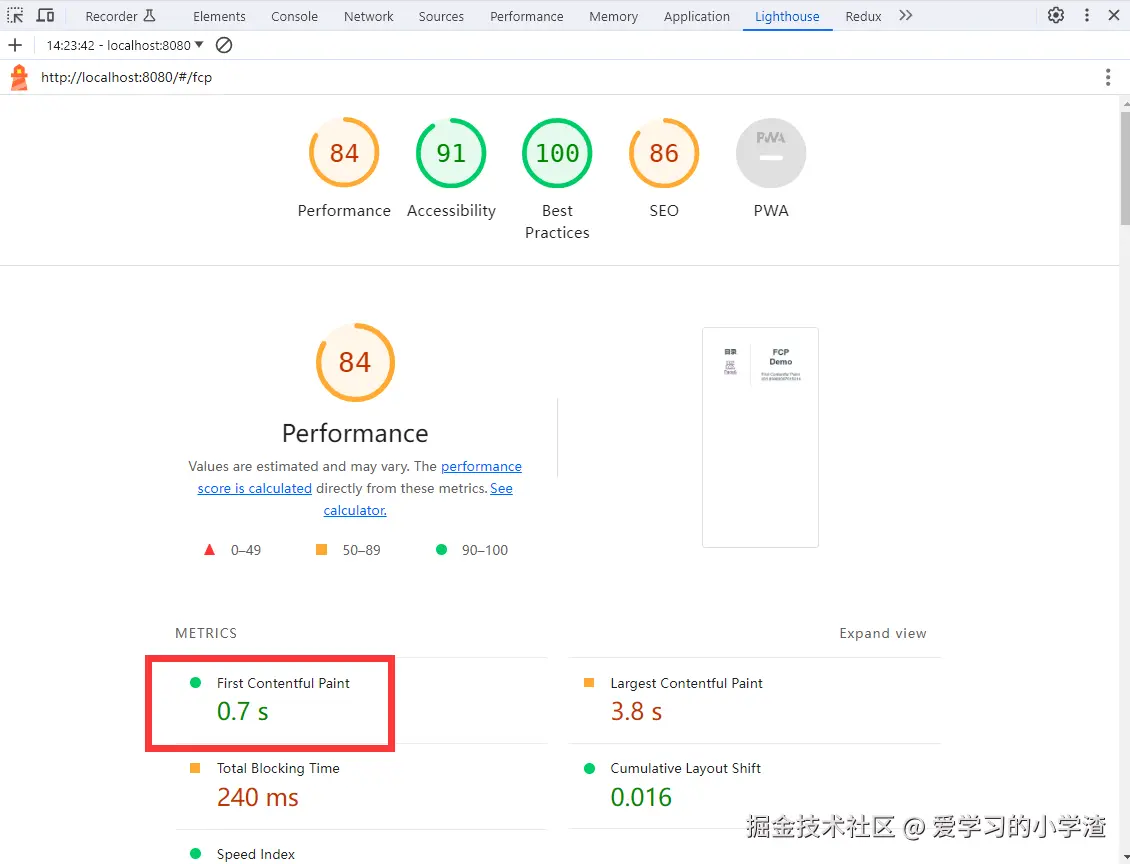This screenshot has height=864, width=1130.
Task: Click the report URL http://localhost:8080/#/fcp
Action: pos(127,77)
